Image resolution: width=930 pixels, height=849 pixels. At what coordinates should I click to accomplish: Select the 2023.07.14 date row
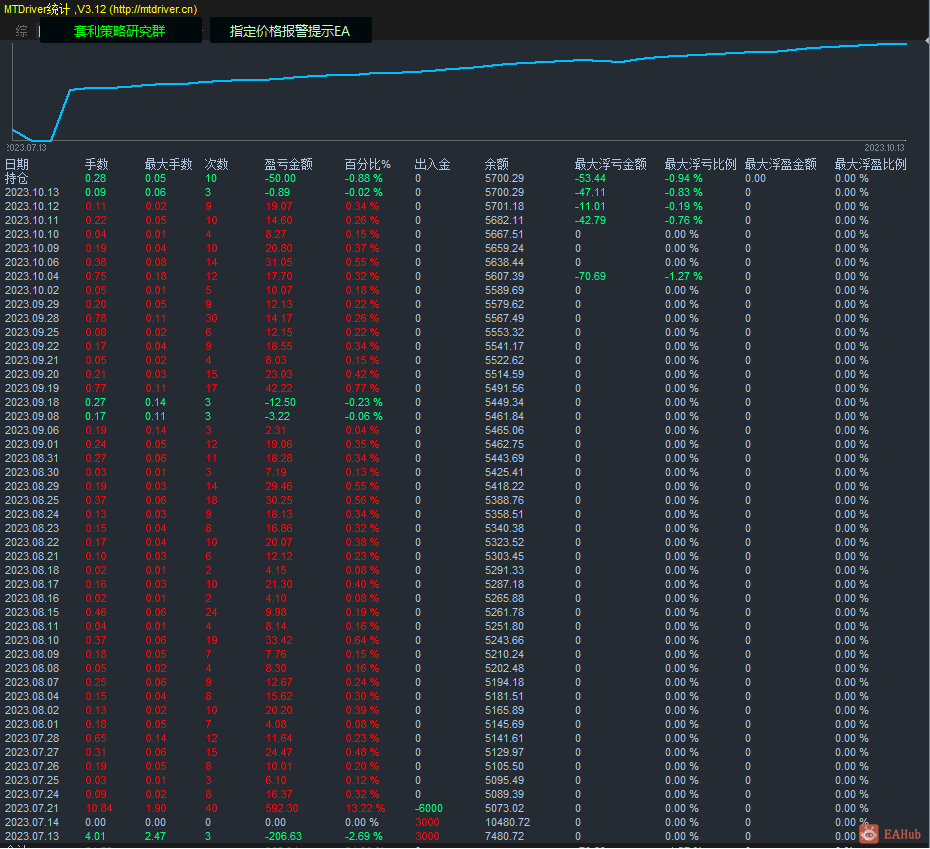[32, 822]
